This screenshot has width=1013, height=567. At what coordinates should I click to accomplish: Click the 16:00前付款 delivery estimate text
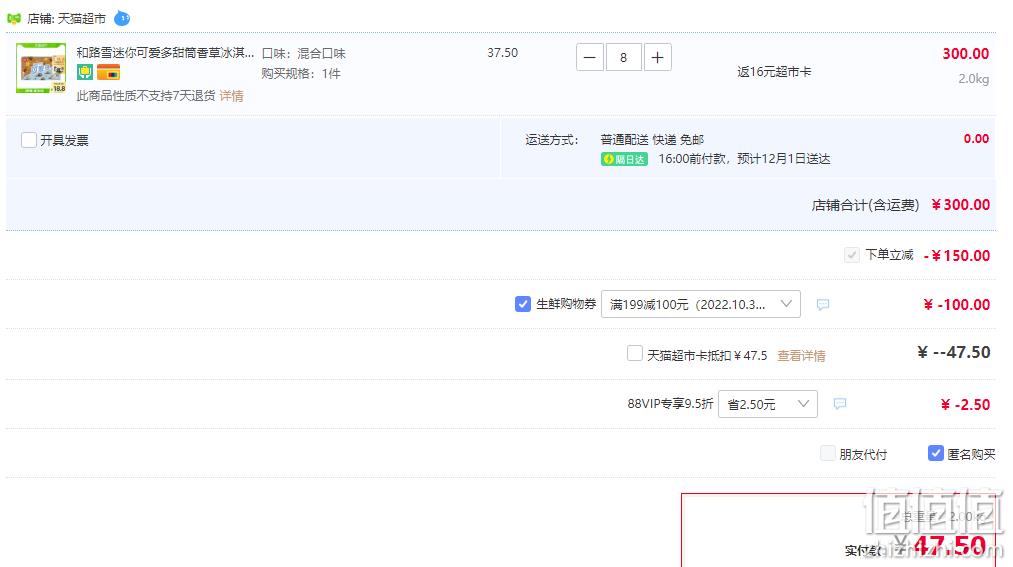[x=744, y=159]
